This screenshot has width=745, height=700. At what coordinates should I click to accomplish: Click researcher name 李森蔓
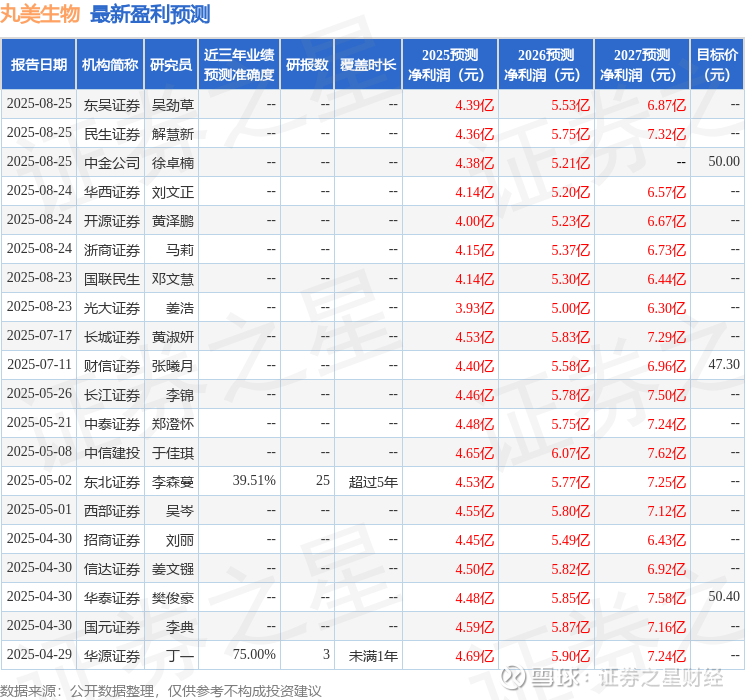point(172,482)
